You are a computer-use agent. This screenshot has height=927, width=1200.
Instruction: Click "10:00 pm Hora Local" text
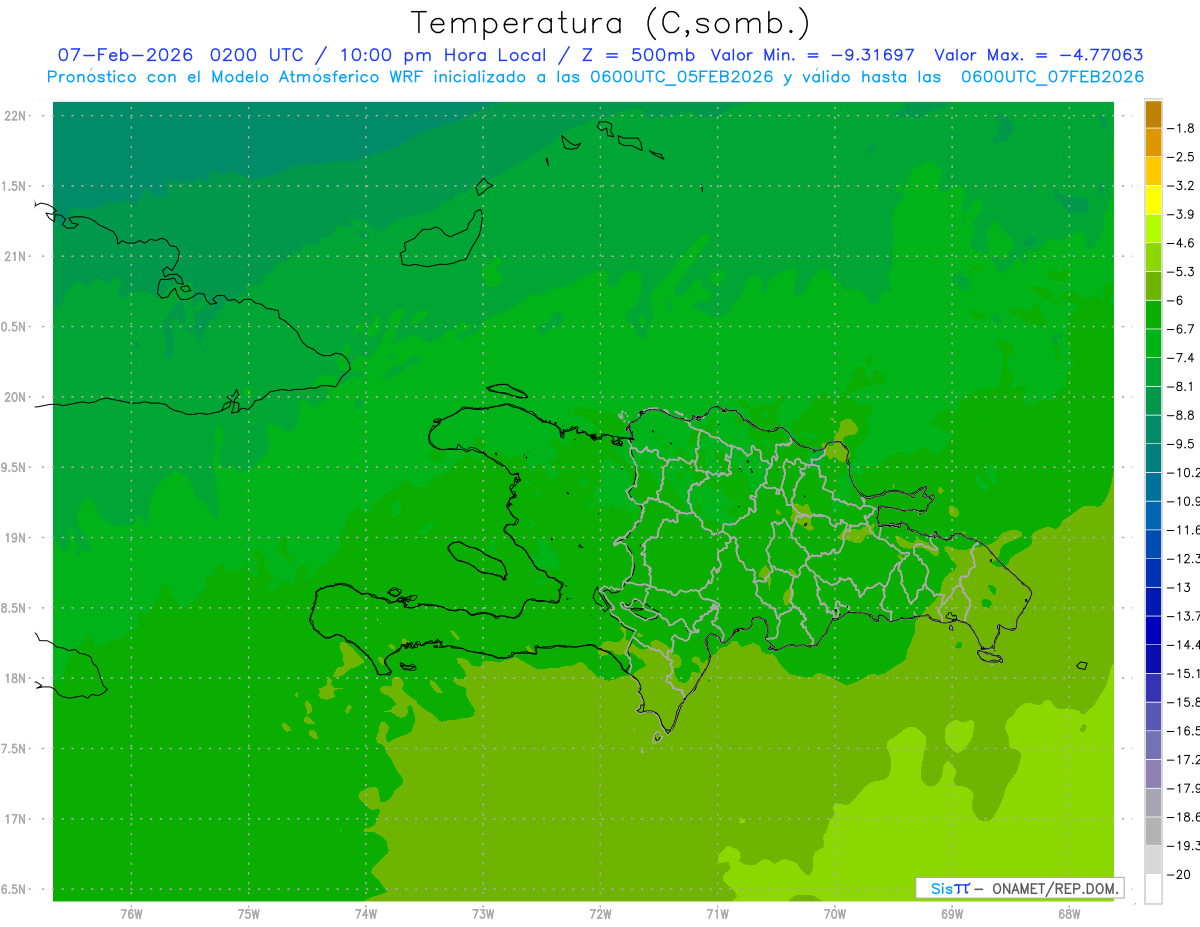coord(441,55)
